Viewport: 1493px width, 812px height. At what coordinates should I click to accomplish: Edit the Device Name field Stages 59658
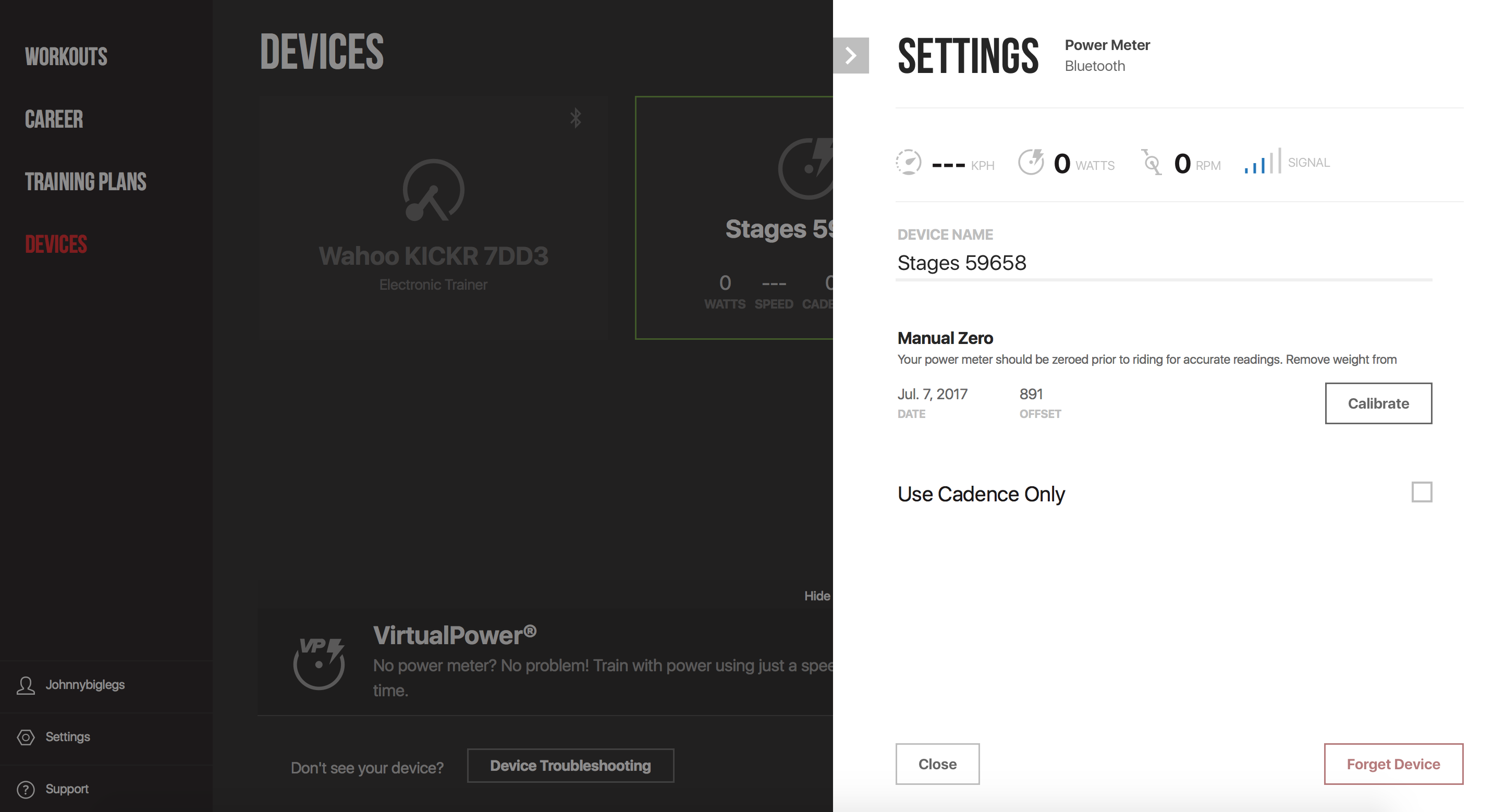tap(1164, 263)
